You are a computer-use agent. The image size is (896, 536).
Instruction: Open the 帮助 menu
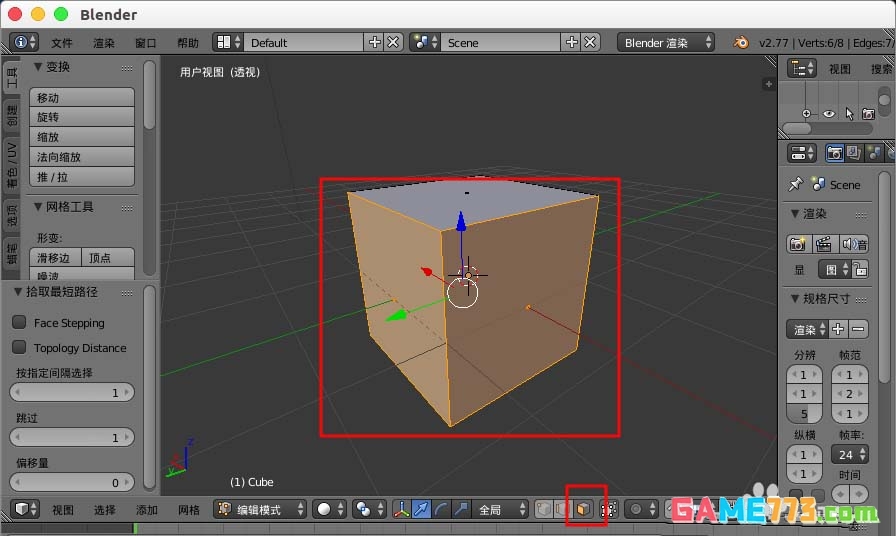tap(187, 43)
